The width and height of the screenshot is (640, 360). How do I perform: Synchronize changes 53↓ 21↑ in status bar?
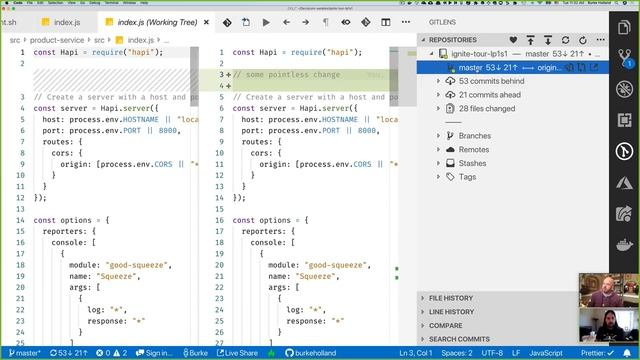click(x=68, y=353)
